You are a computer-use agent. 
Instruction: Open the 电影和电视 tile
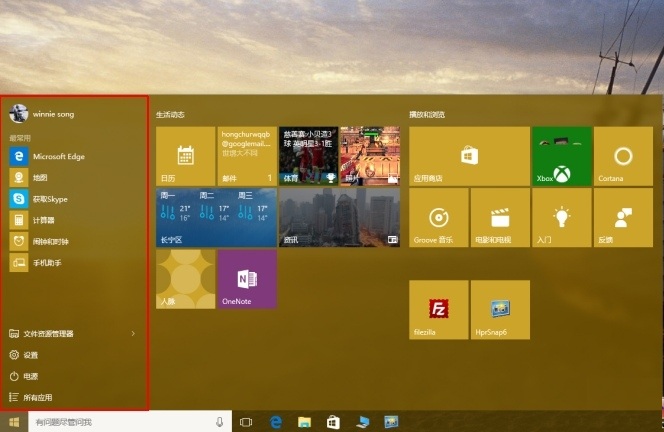[x=500, y=217]
